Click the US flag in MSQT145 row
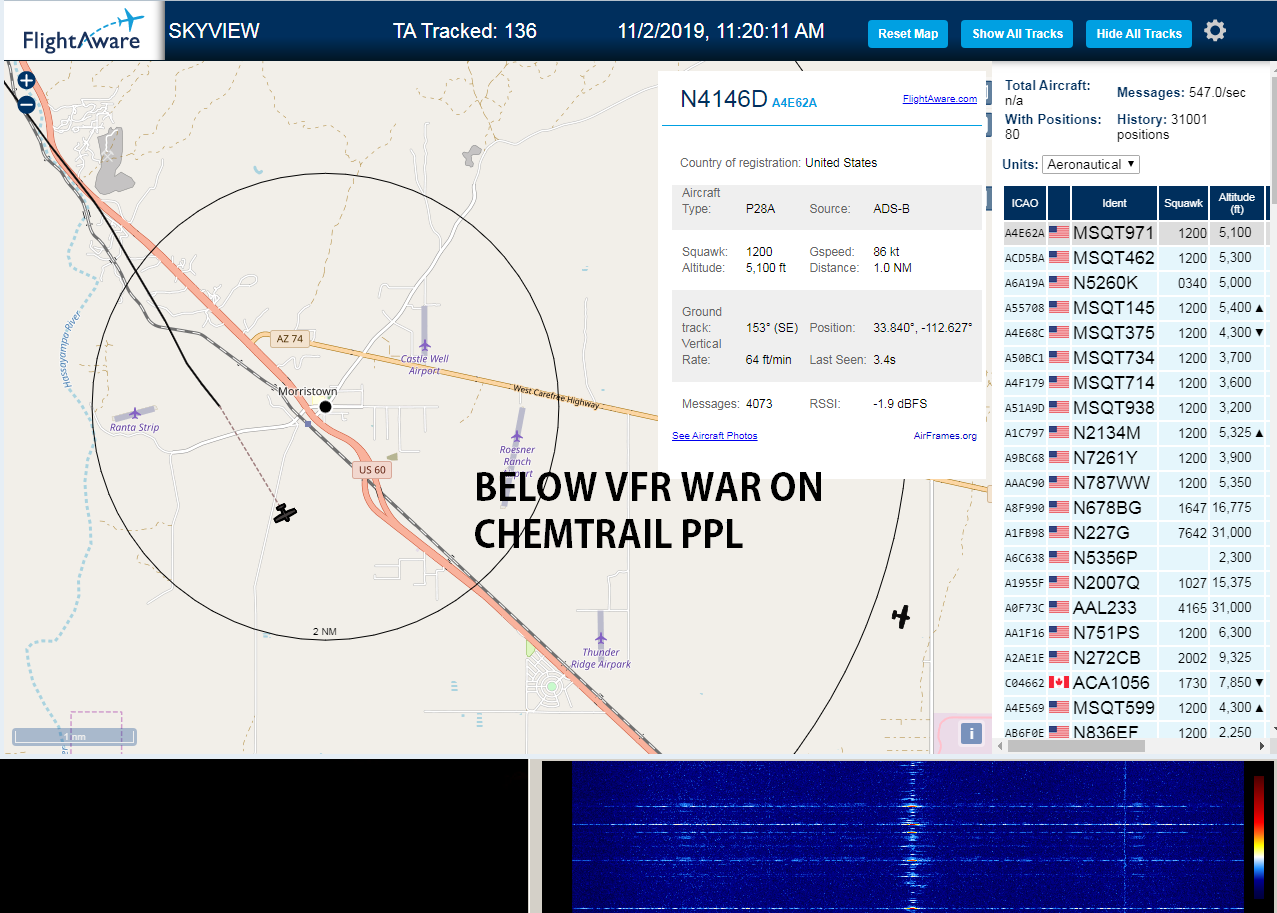Image resolution: width=1277 pixels, height=913 pixels. click(x=1059, y=308)
